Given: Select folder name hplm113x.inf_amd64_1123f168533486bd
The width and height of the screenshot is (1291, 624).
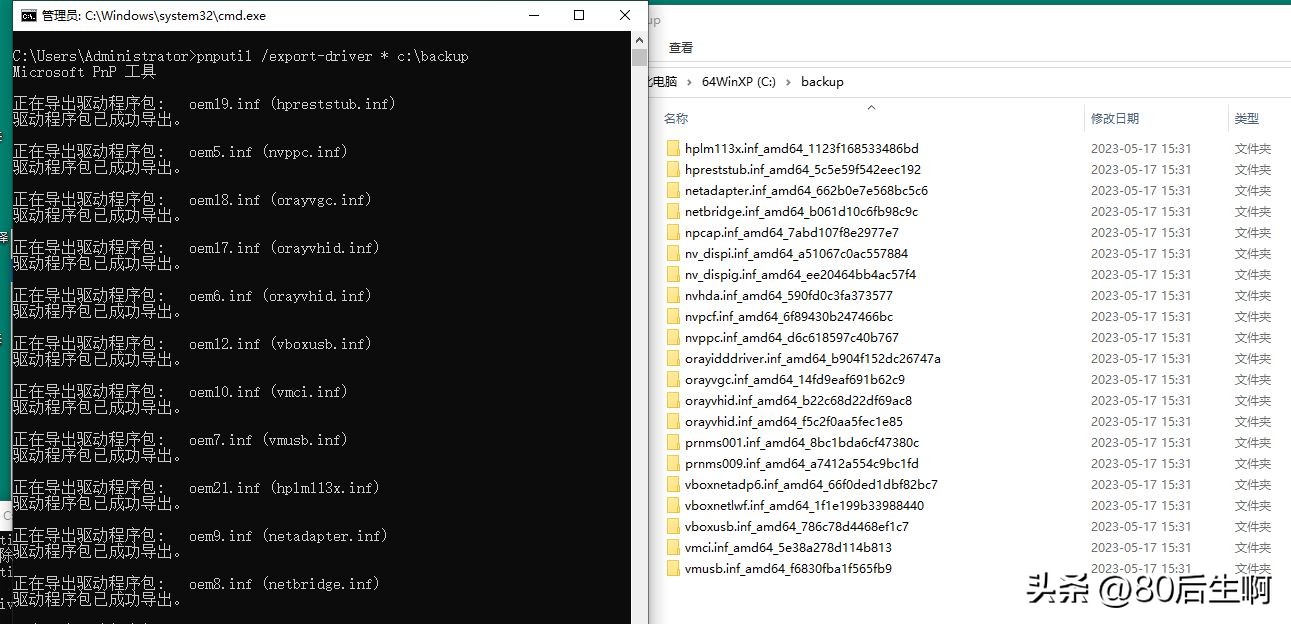Looking at the screenshot, I should point(802,149).
